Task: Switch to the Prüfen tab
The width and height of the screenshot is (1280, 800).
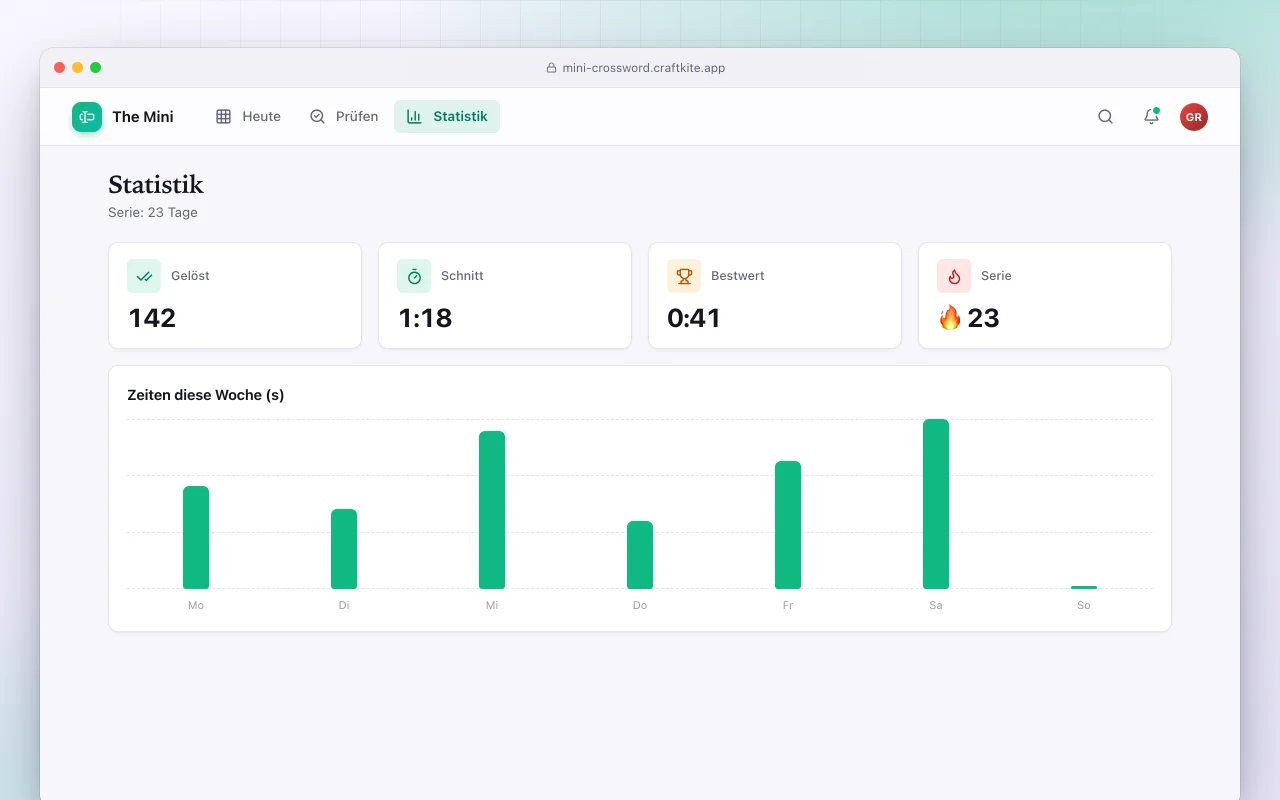Action: click(x=344, y=117)
